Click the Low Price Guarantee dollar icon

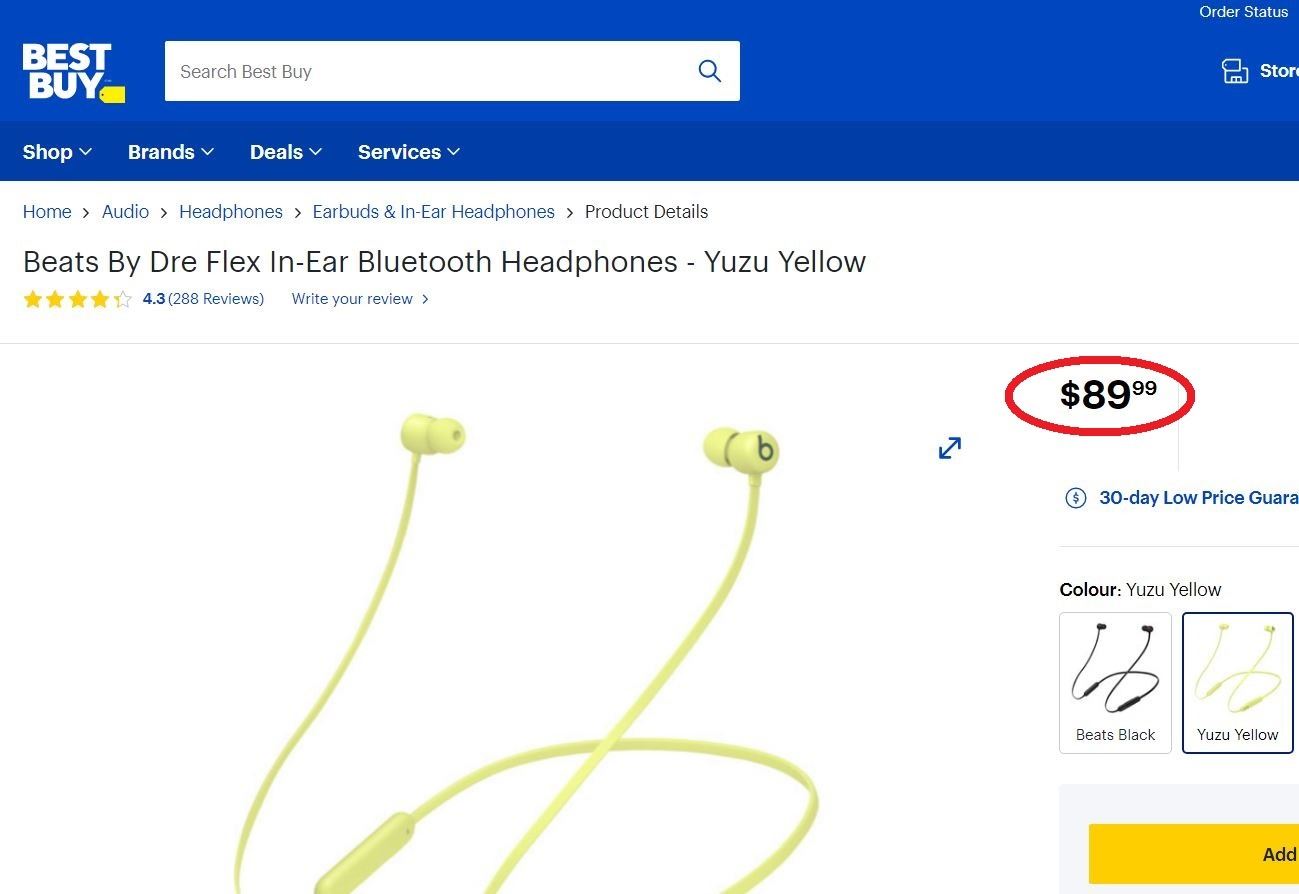click(x=1076, y=498)
